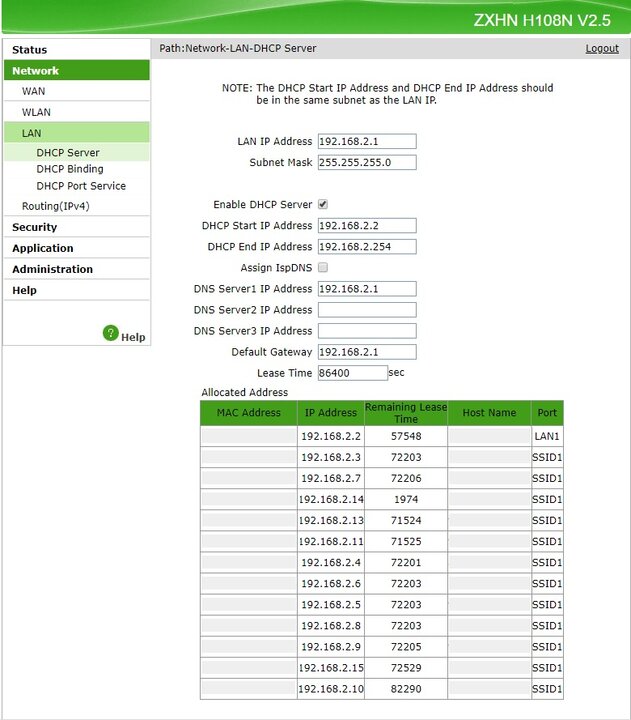
Task: Toggle the Enable DHCP Server checkbox
Action: (323, 204)
